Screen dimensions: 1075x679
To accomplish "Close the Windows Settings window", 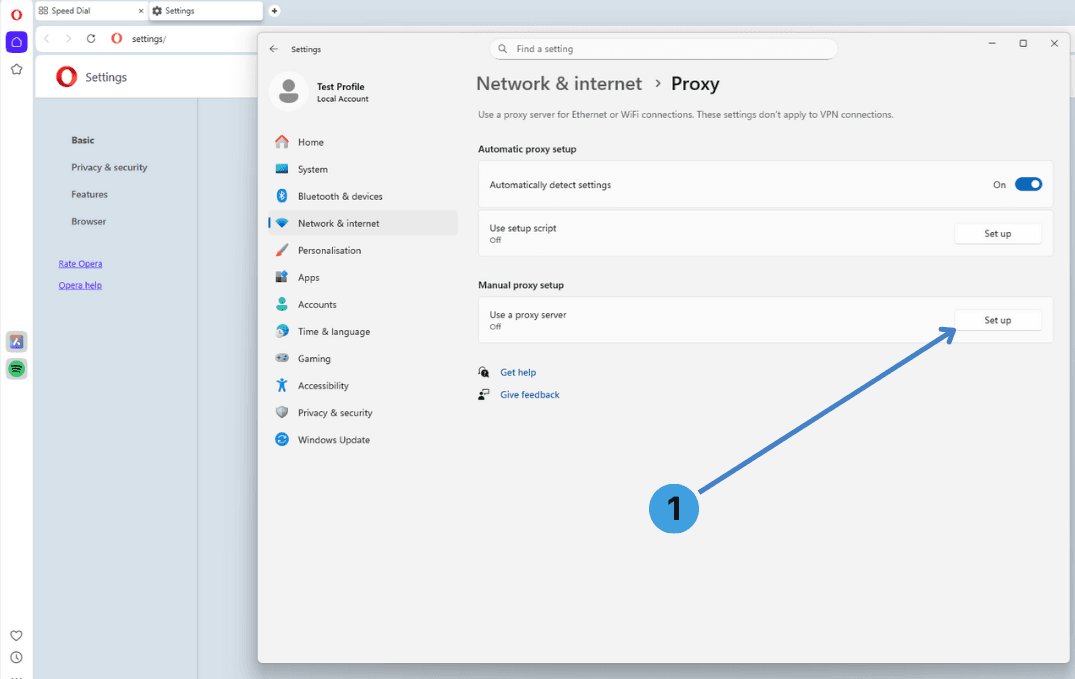I will (1054, 43).
